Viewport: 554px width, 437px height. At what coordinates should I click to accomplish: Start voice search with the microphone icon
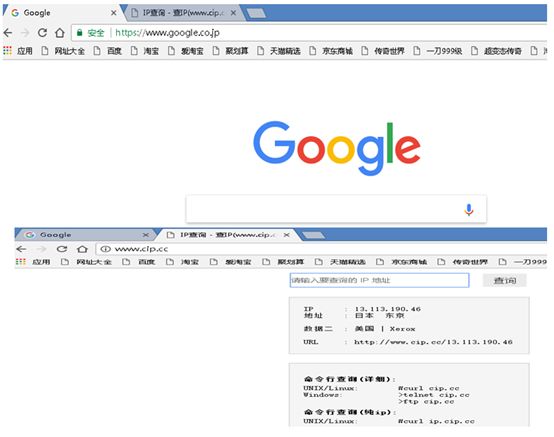[x=468, y=209]
